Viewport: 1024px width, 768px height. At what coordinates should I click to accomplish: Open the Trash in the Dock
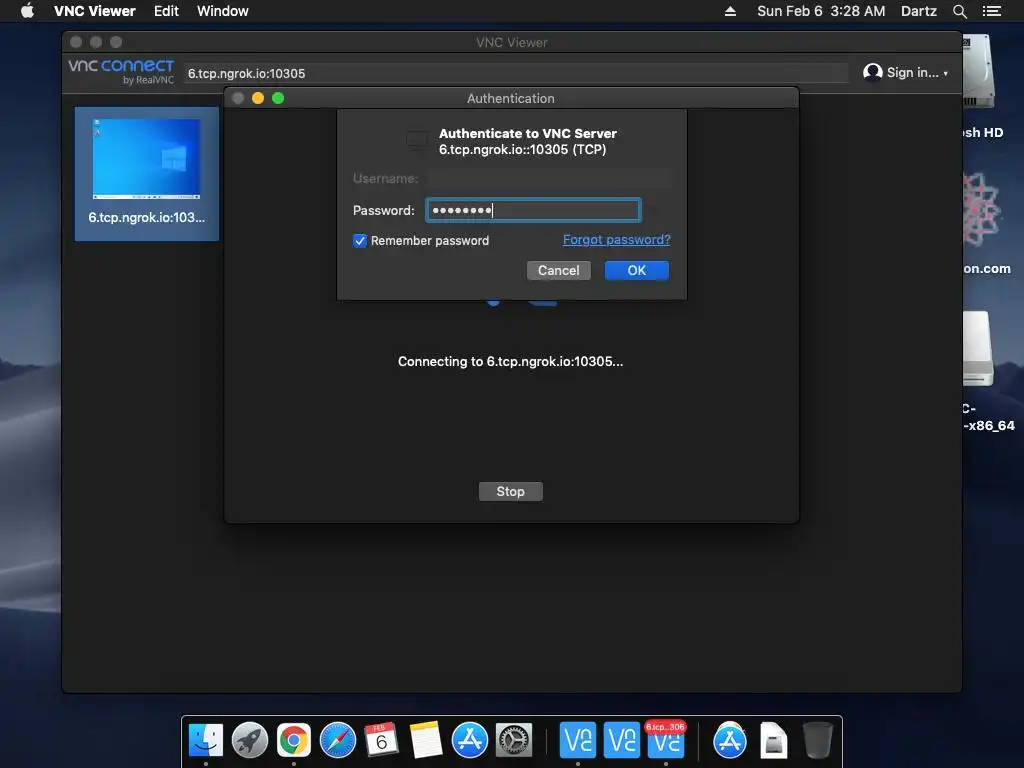pos(817,741)
